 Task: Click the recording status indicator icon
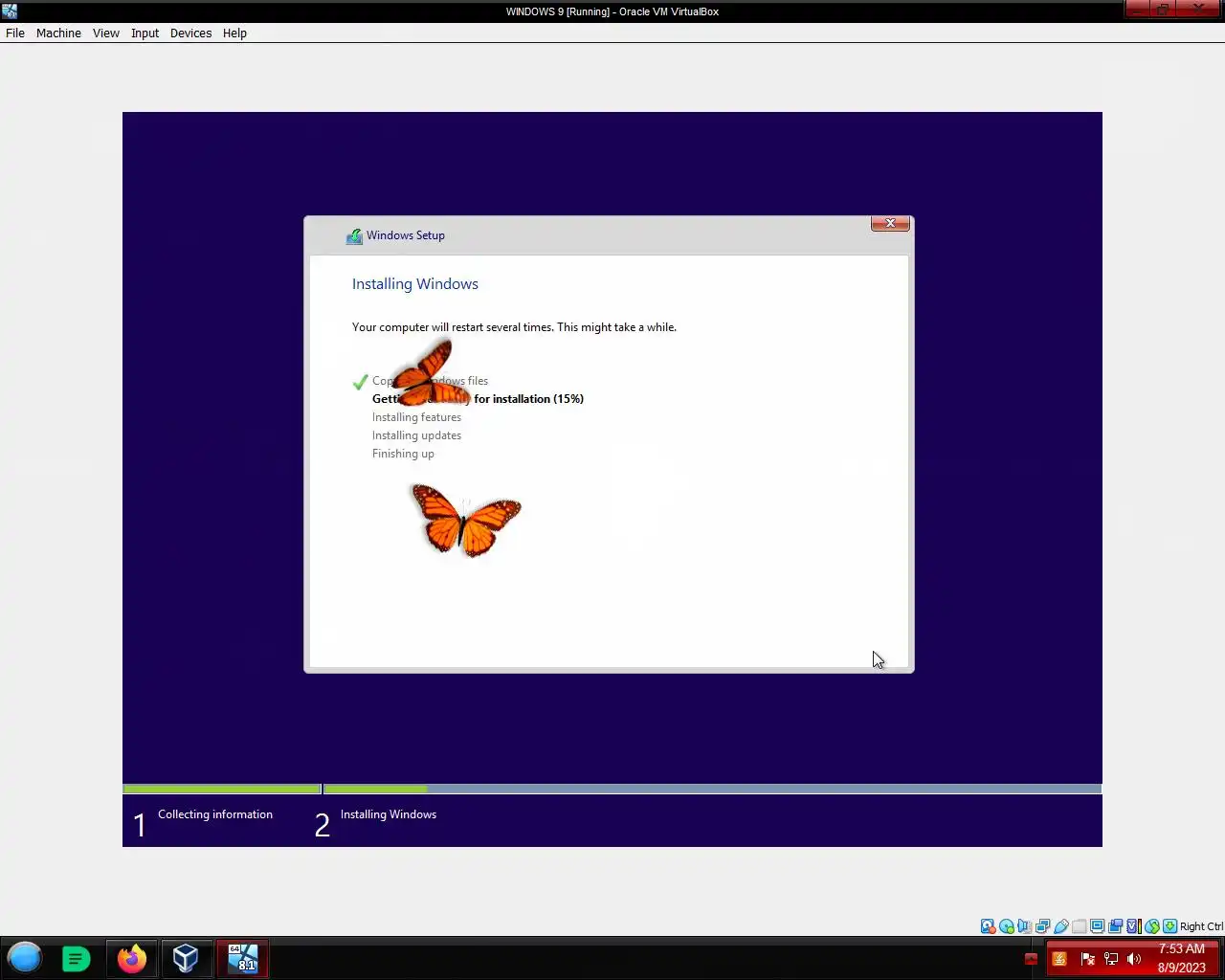(1115, 926)
